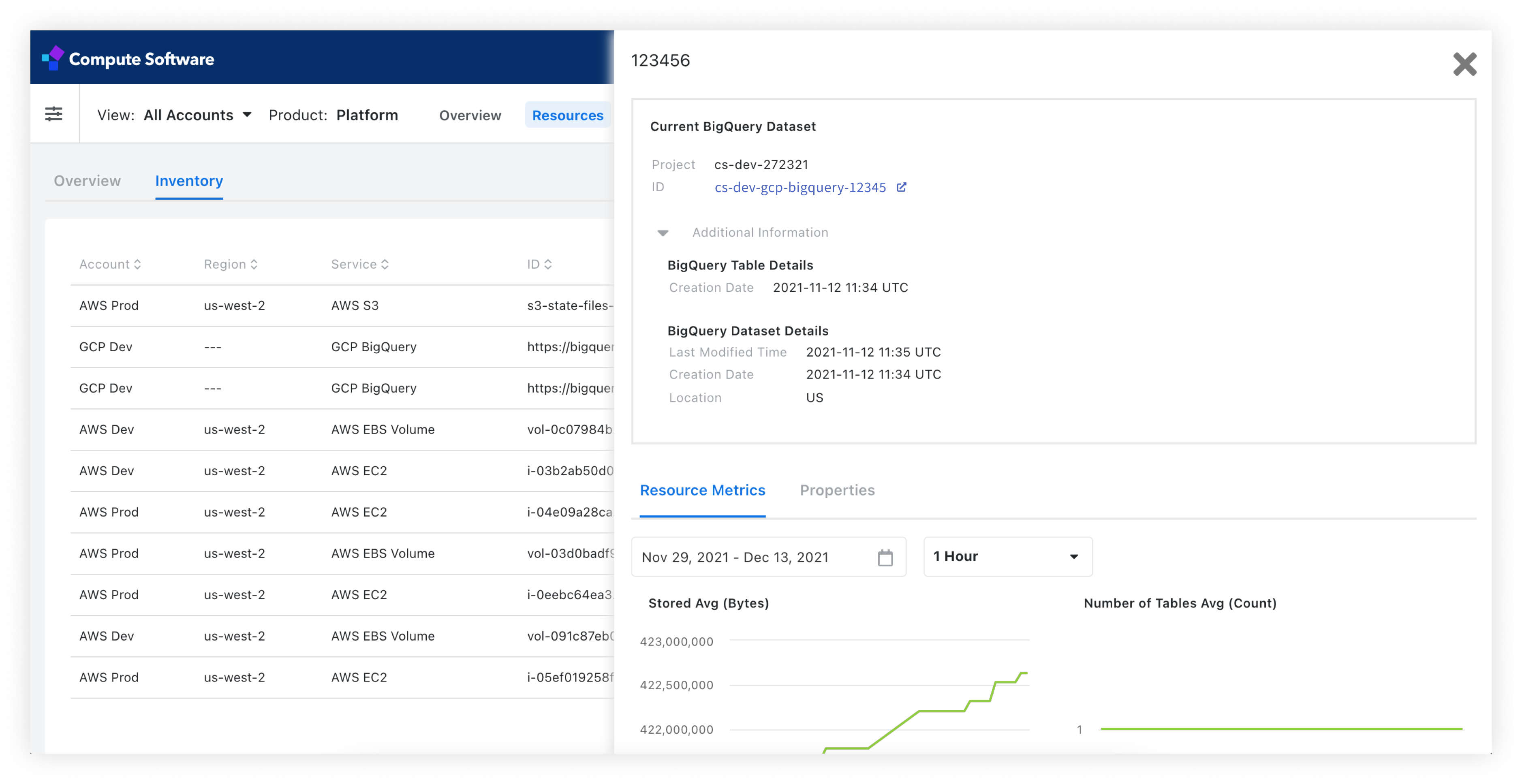The image size is (1522, 784).
Task: Click the date range field Nov 29 - Dec 13
Action: click(768, 557)
